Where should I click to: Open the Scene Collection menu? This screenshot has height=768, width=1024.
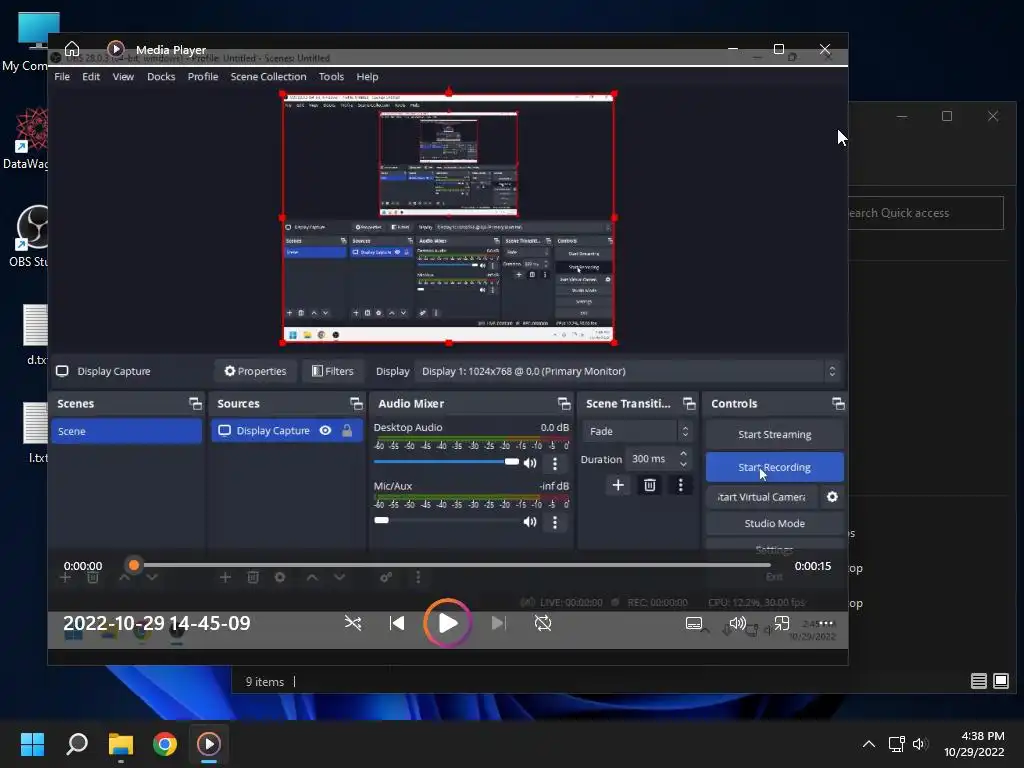(x=268, y=76)
